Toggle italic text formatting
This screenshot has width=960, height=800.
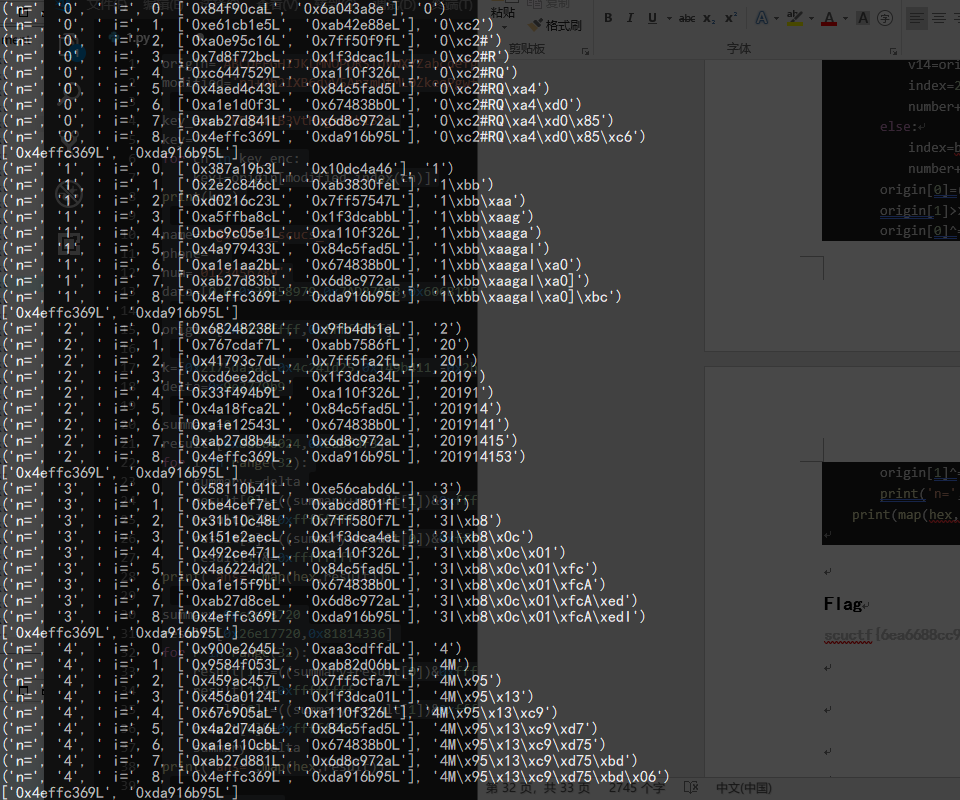[631, 18]
